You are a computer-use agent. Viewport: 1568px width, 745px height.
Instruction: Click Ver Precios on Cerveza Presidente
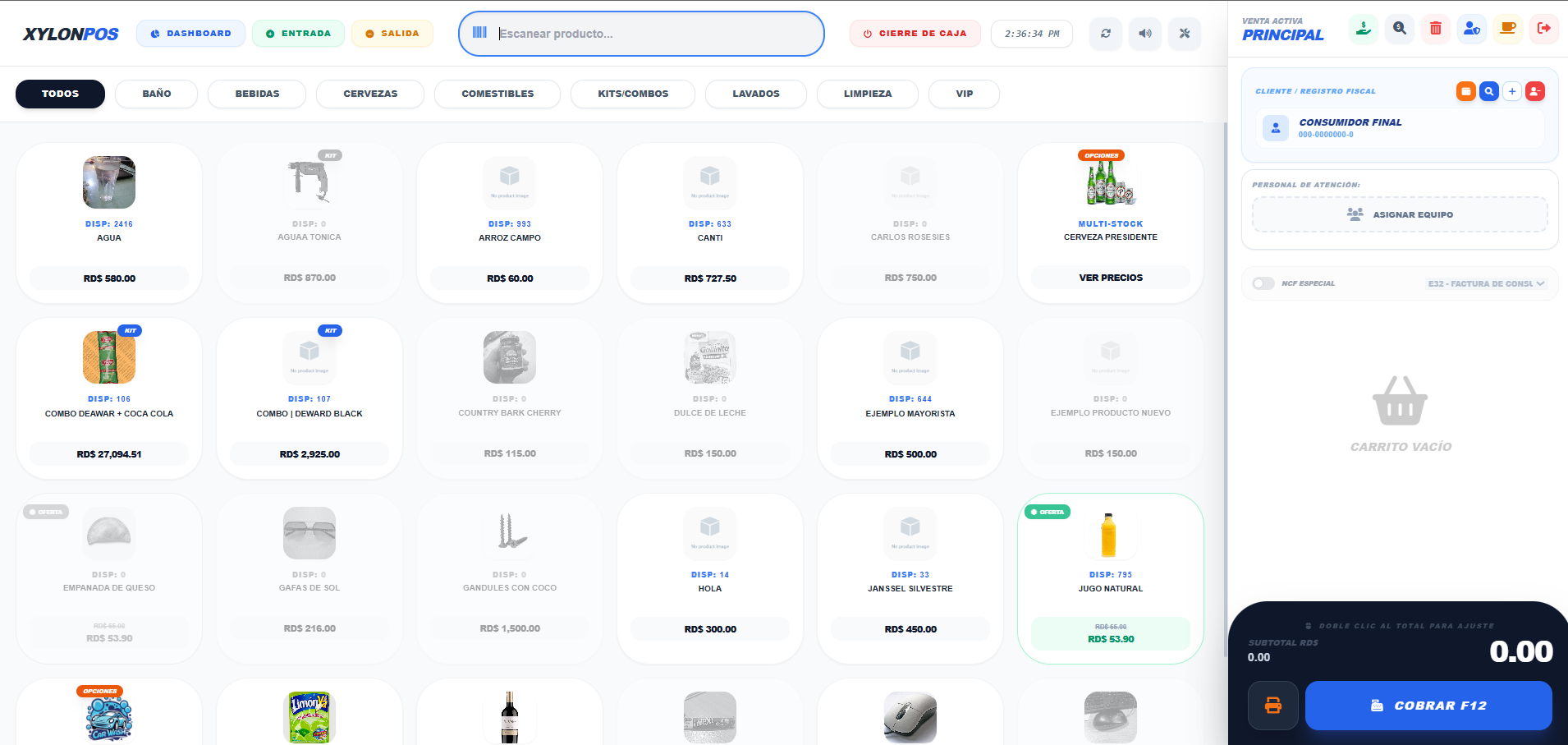point(1111,278)
